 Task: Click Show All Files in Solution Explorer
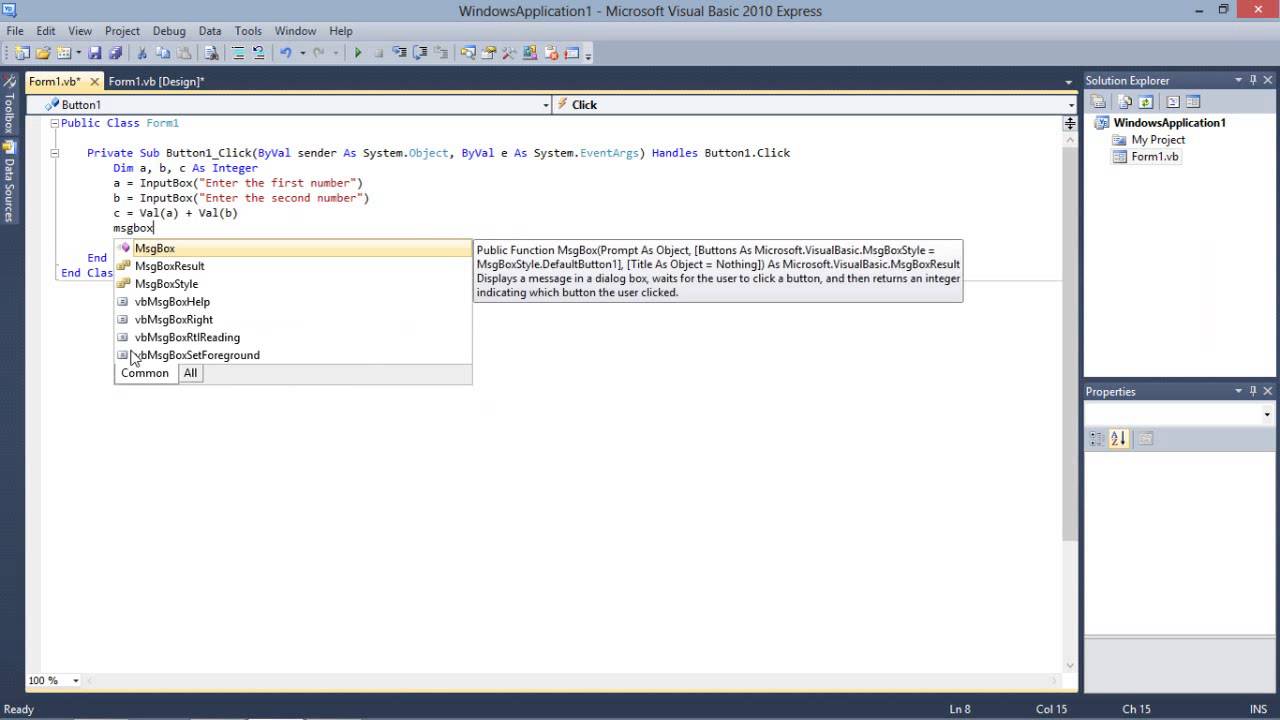1125,102
